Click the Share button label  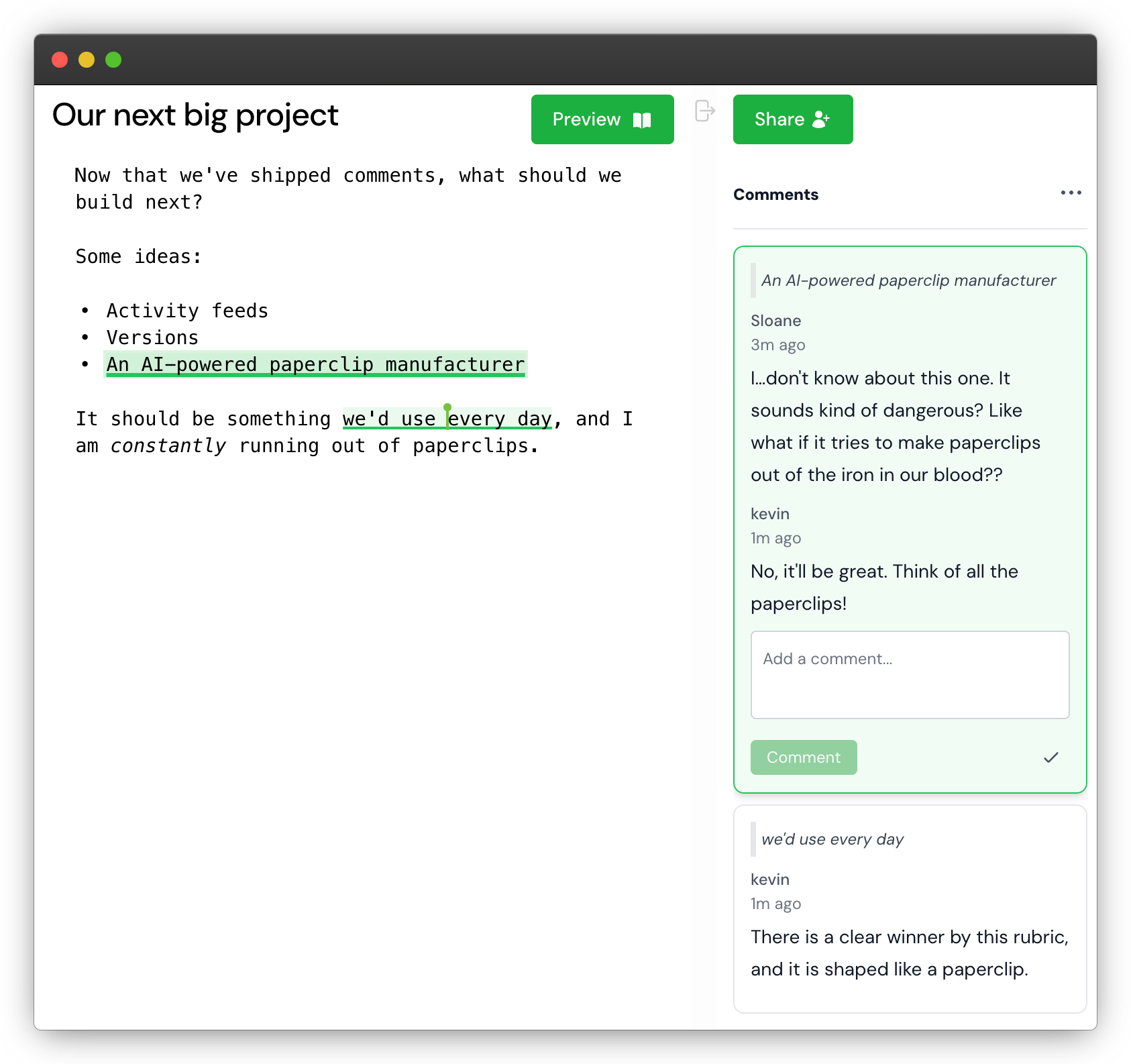[x=779, y=119]
